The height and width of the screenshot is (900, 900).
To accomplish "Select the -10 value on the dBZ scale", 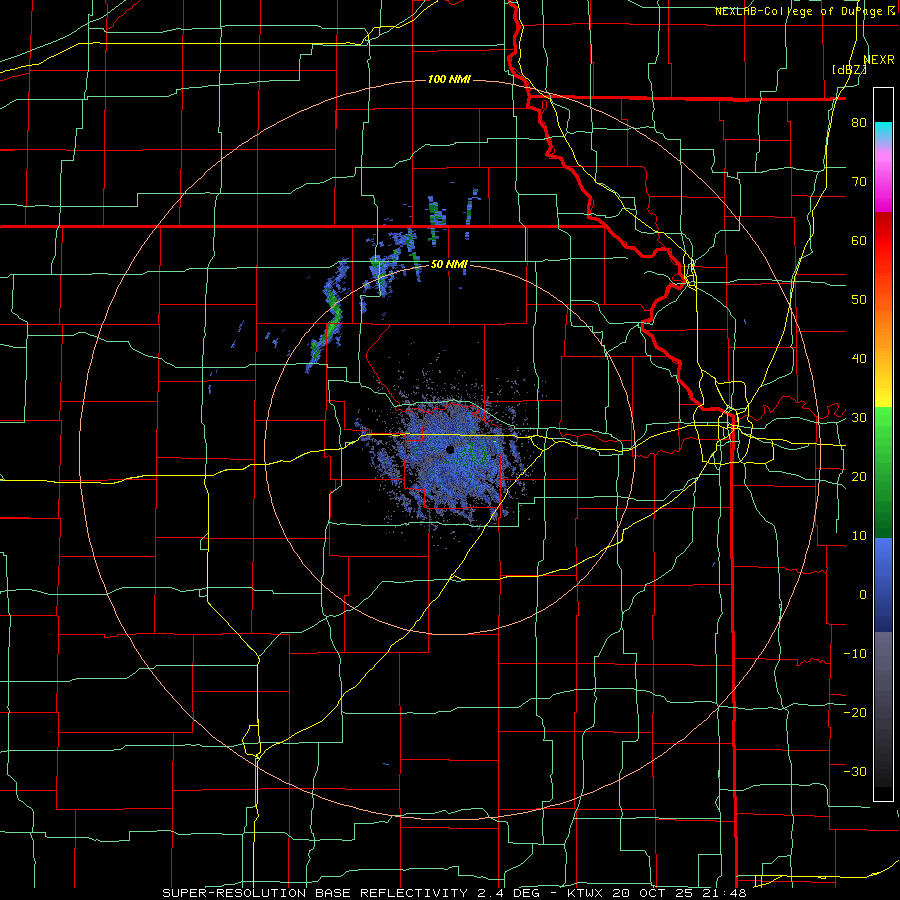I will 855,654.
